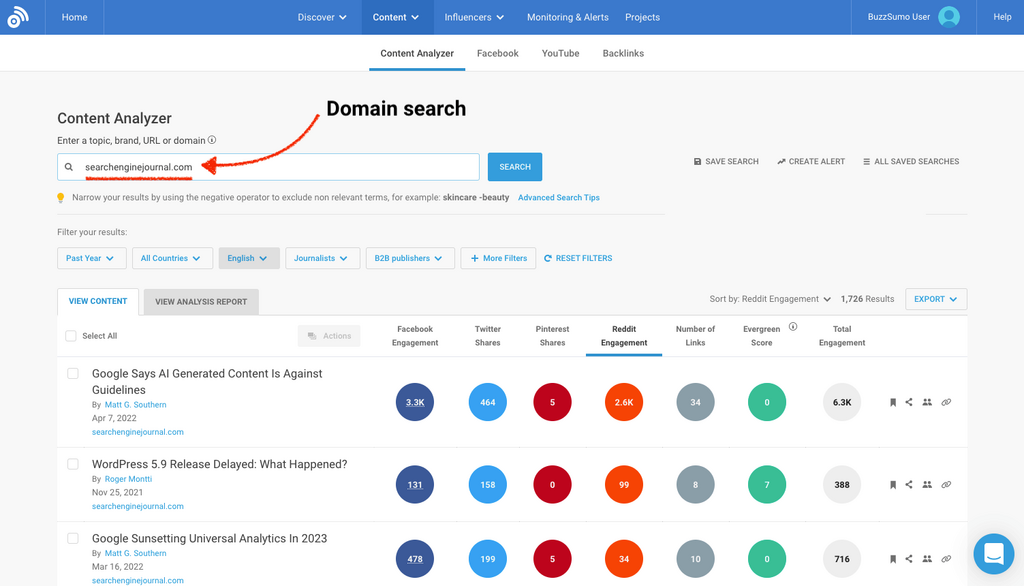The image size is (1024, 586).
Task: Switch to the Backlinks tab
Action: pos(623,53)
